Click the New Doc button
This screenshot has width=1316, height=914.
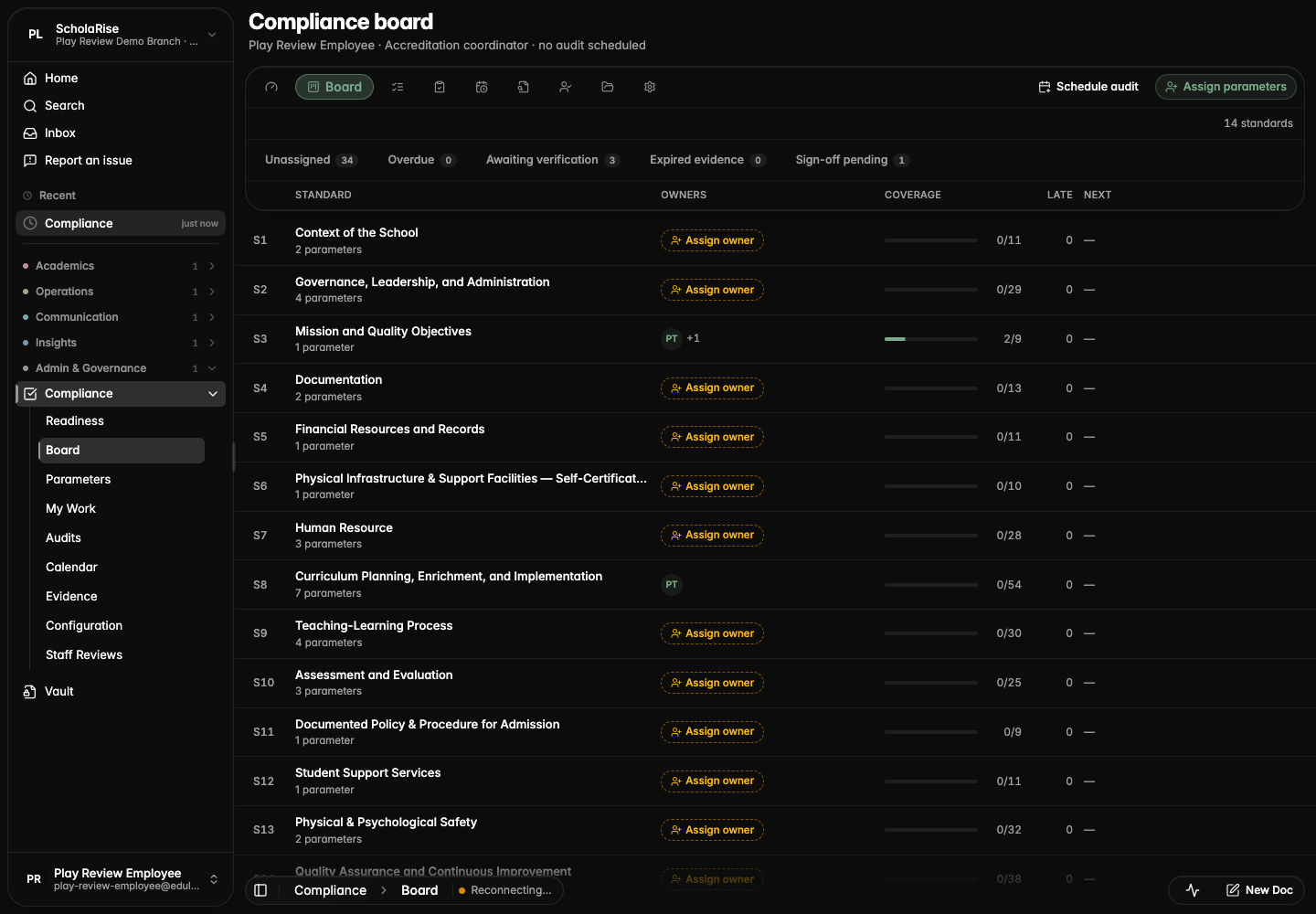click(1259, 890)
